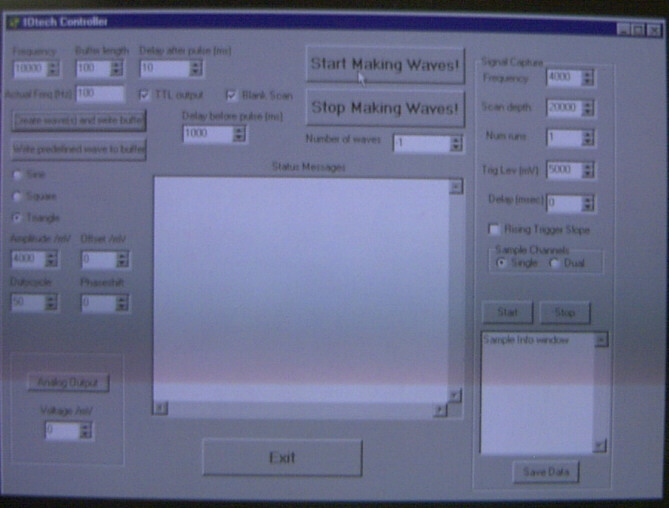The height and width of the screenshot is (508, 669).
Task: Adjust Buffer length spinner arrows
Action: [116, 68]
